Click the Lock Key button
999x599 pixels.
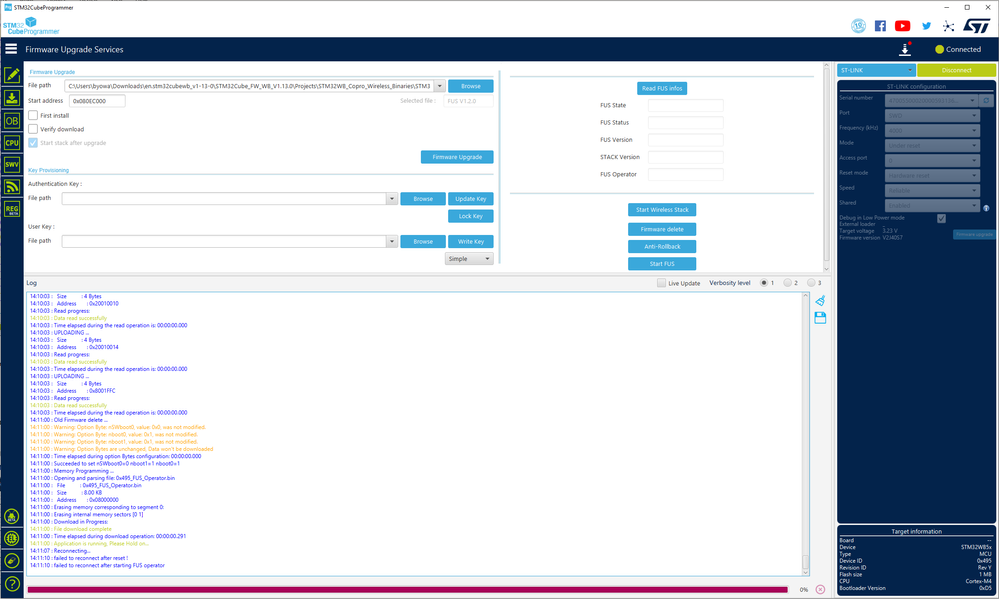pyautogui.click(x=471, y=216)
